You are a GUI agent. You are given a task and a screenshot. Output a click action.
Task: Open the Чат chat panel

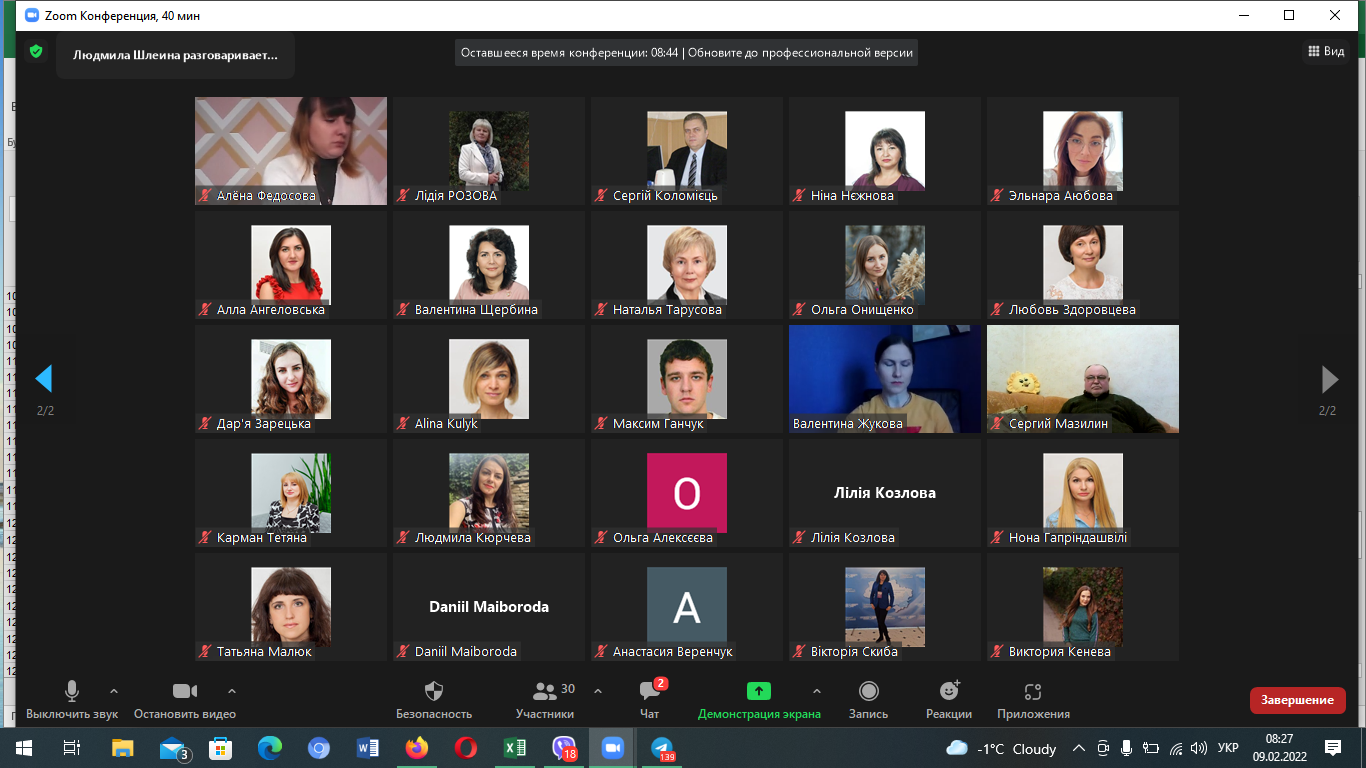tap(650, 700)
